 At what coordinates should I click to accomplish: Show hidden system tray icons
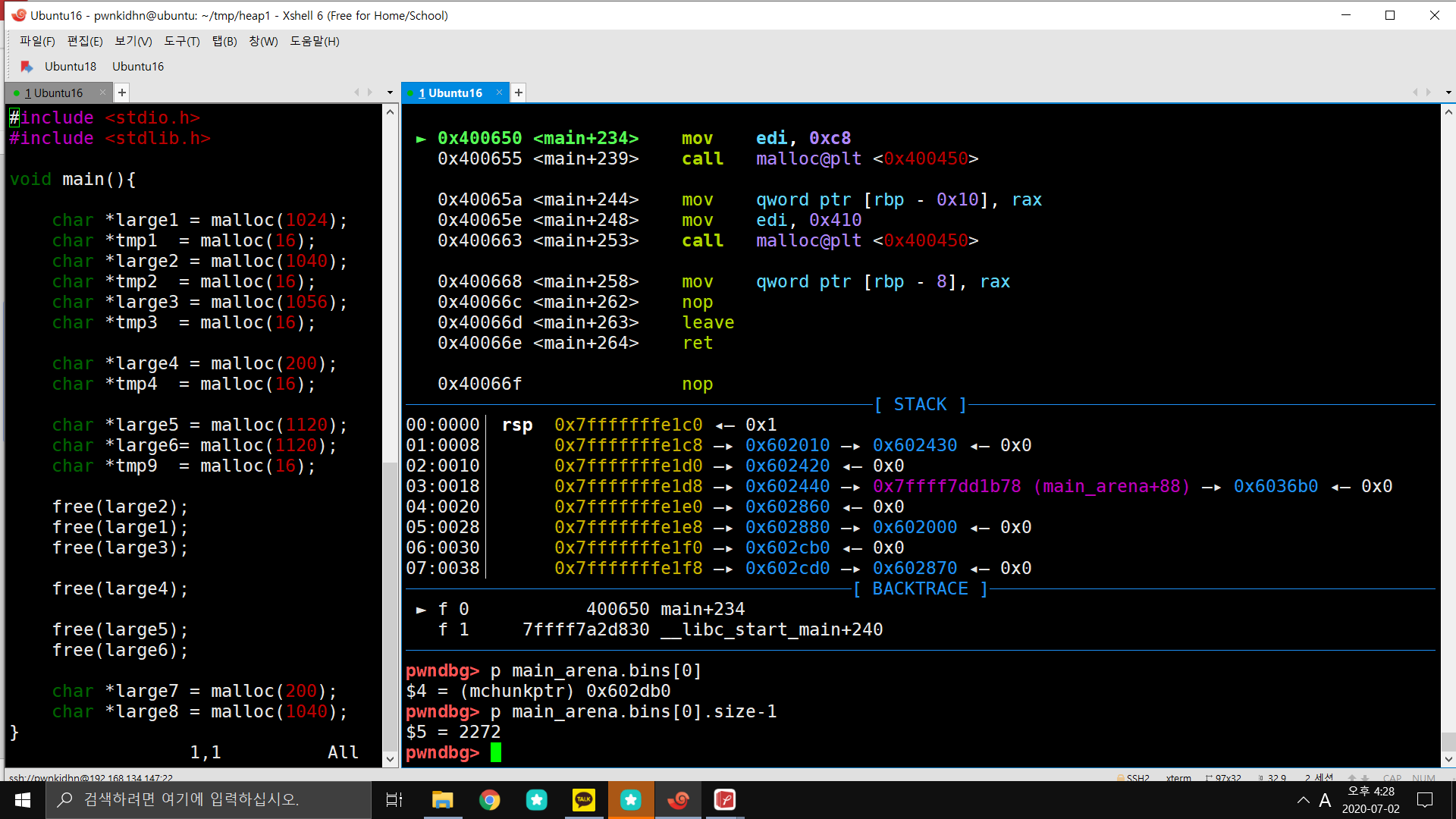point(1303,799)
